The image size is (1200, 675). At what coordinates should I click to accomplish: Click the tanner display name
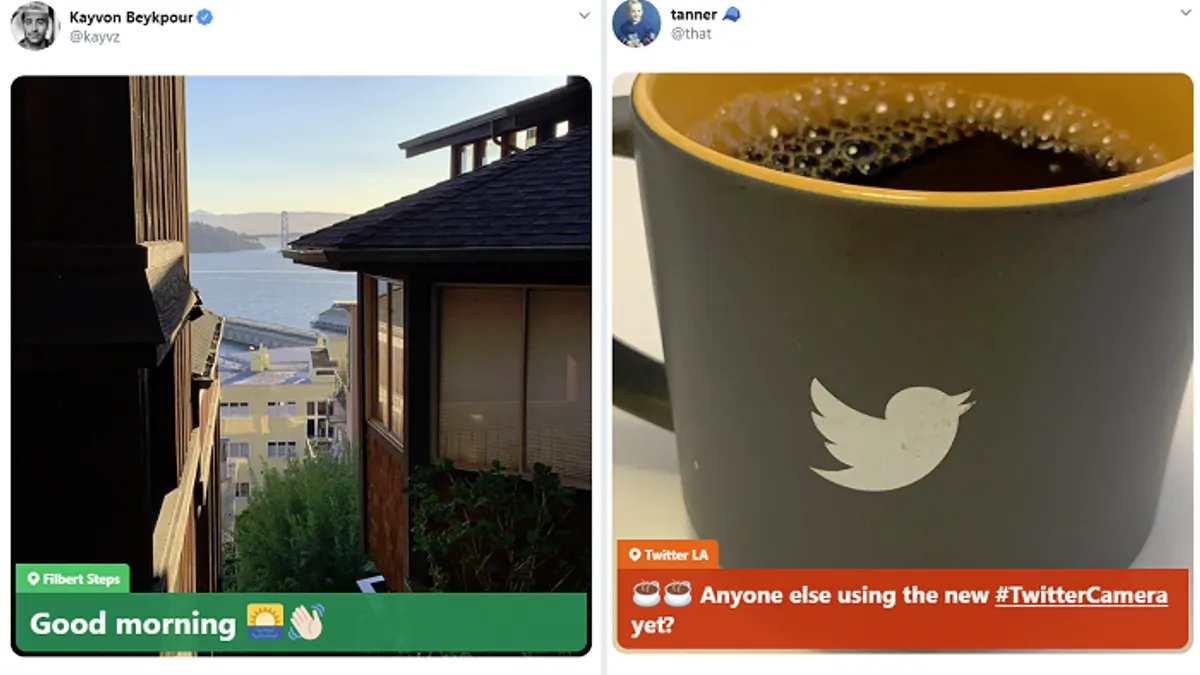tap(694, 14)
